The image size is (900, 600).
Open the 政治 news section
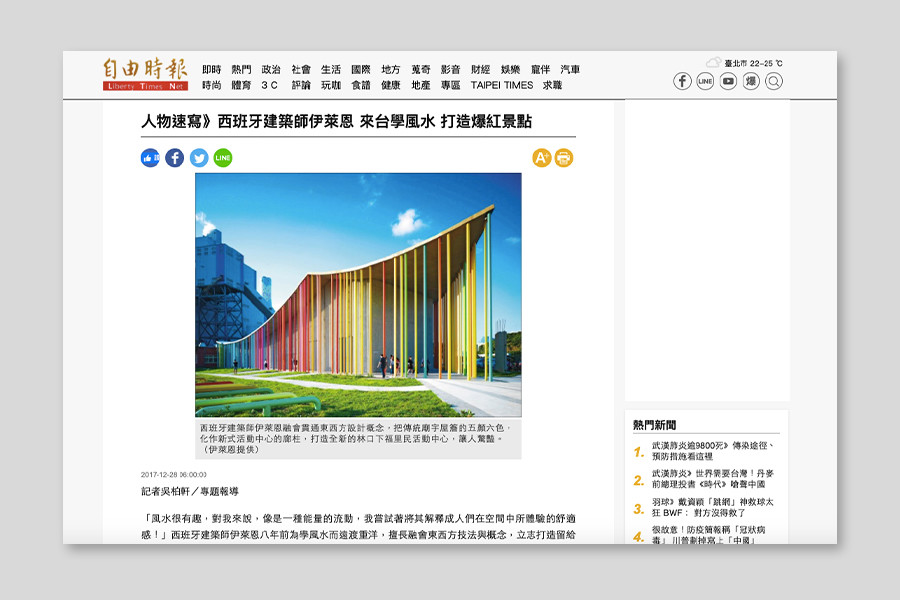pyautogui.click(x=271, y=70)
